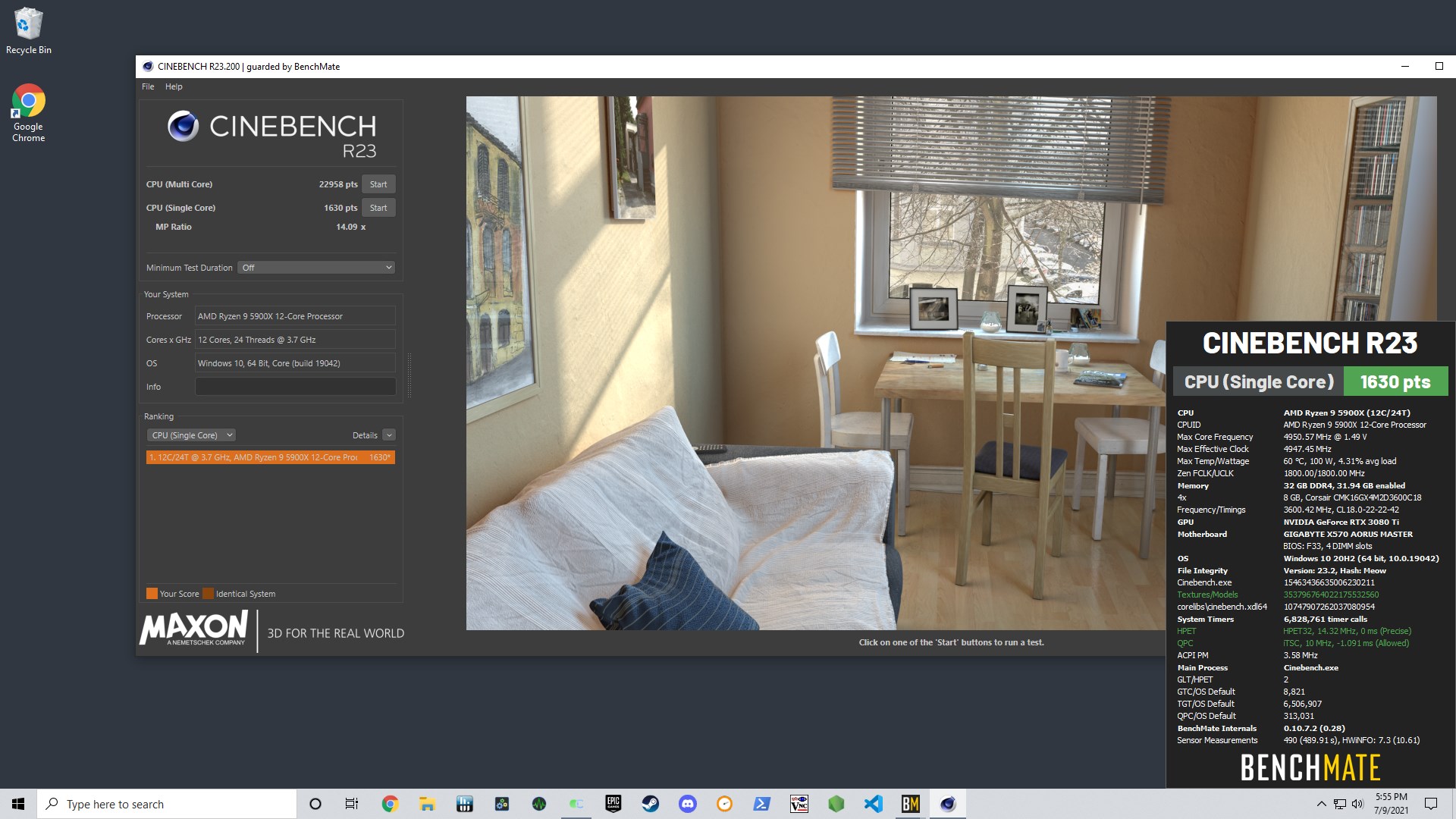Start the CPU (Single Core) test
This screenshot has width=1456, height=819.
click(378, 208)
